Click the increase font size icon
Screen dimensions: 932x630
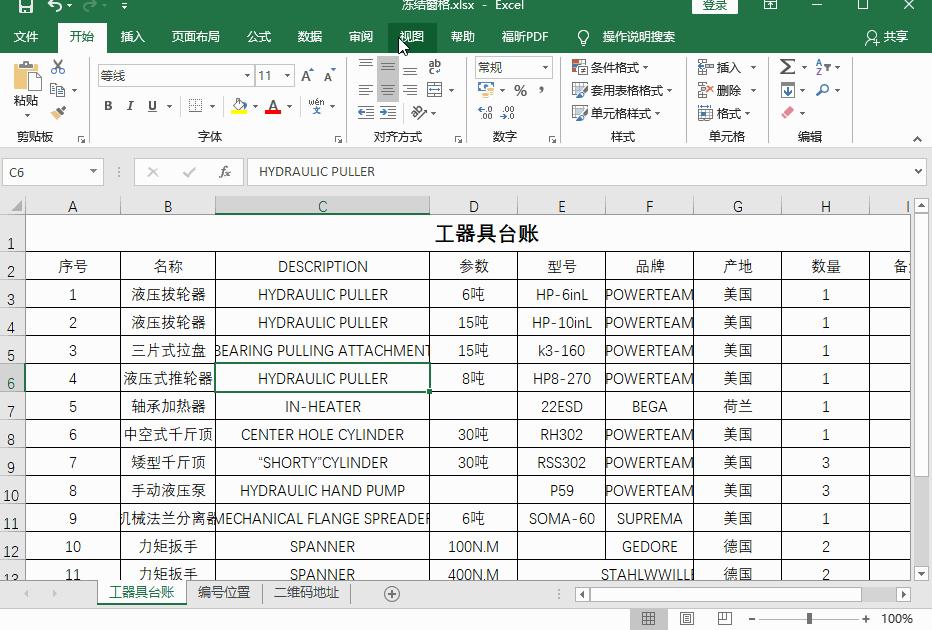[x=307, y=72]
